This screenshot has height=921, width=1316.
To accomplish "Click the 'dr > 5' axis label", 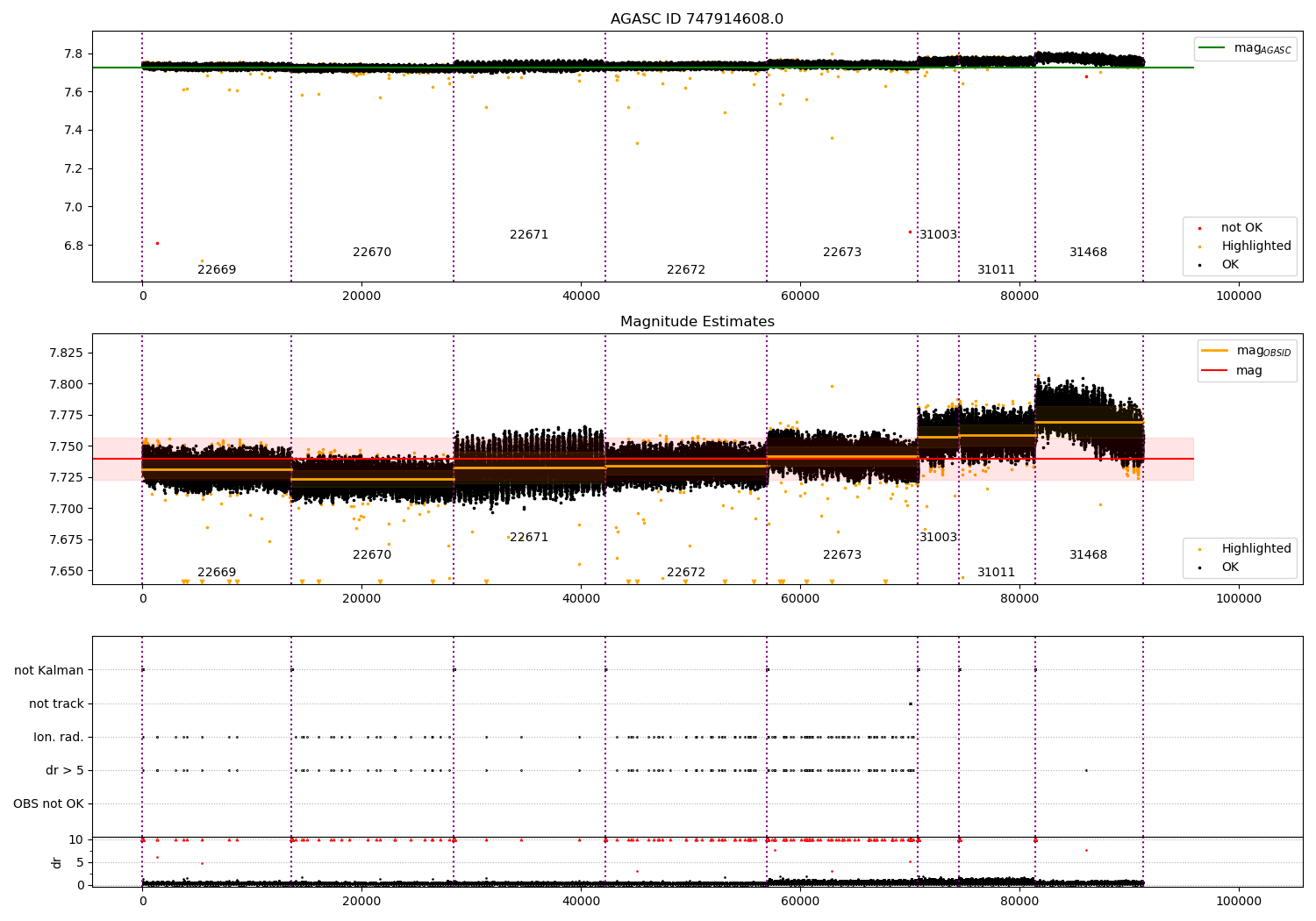I will pos(65,770).
